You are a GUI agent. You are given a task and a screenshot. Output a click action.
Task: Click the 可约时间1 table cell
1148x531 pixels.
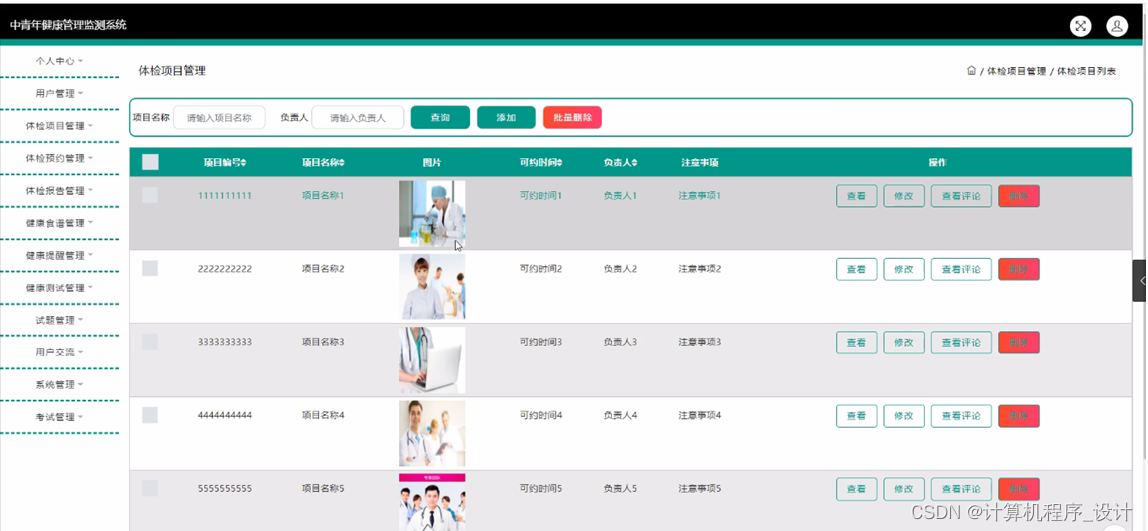tap(541, 196)
